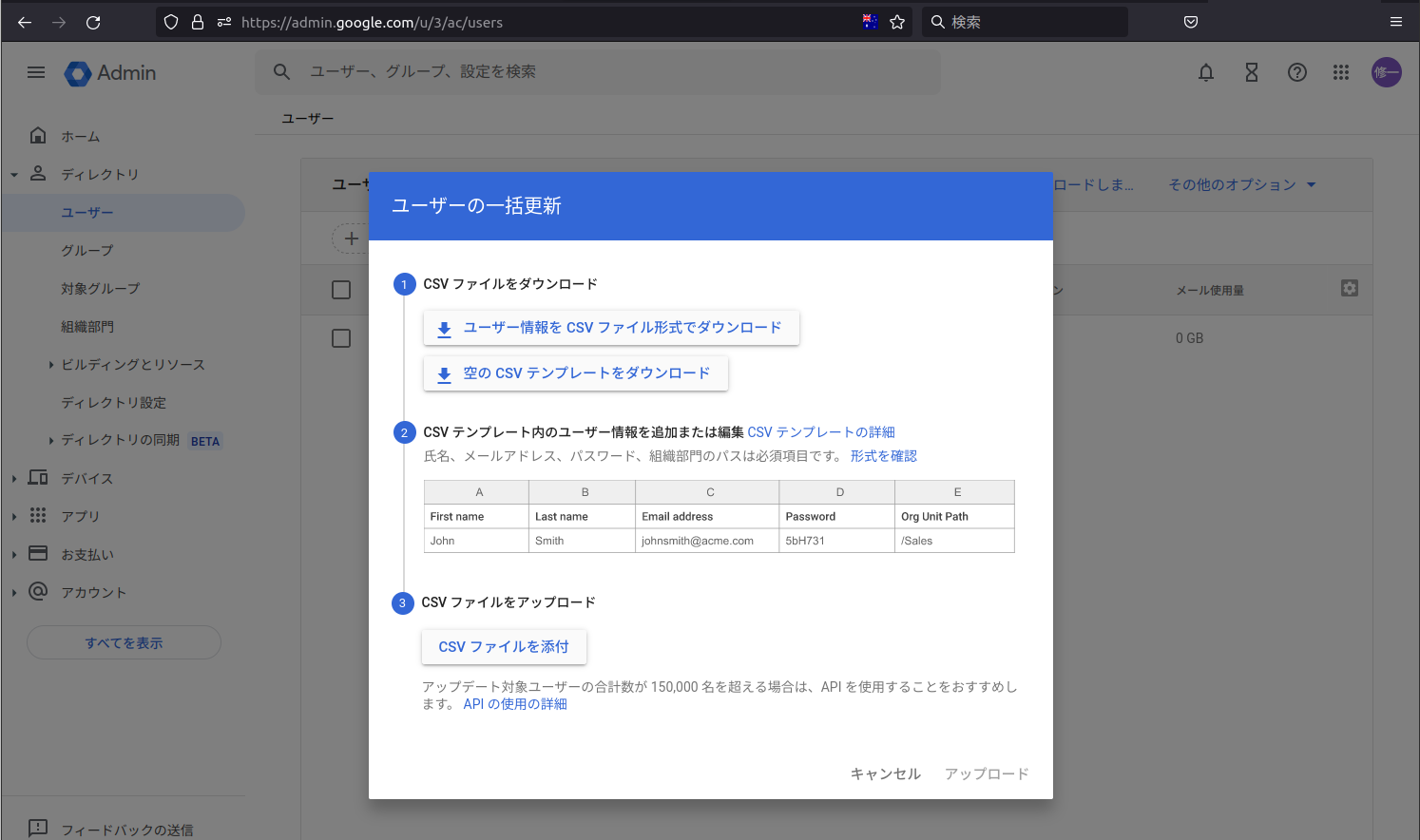Bookmark this page with the star icon
1420x840 pixels.
pyautogui.click(x=896, y=22)
